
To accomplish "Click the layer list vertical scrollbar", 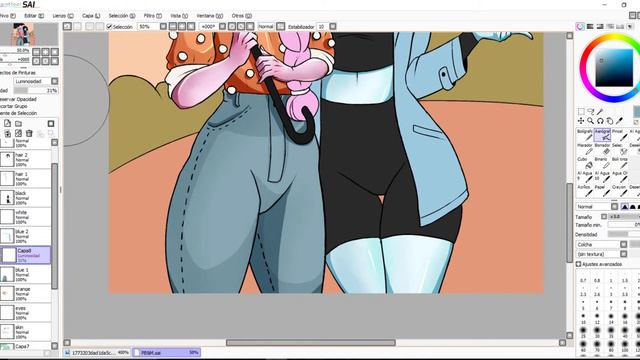I will tap(54, 226).
